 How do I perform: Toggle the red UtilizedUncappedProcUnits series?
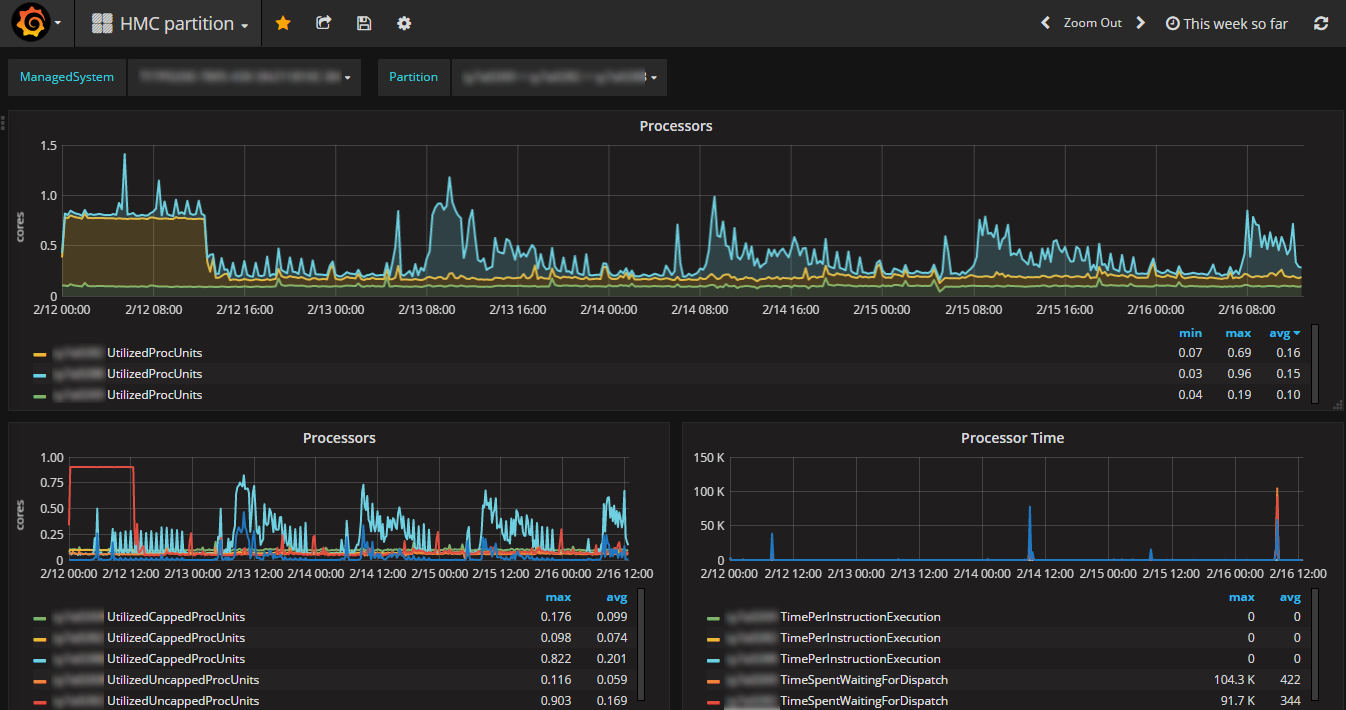coord(182,701)
